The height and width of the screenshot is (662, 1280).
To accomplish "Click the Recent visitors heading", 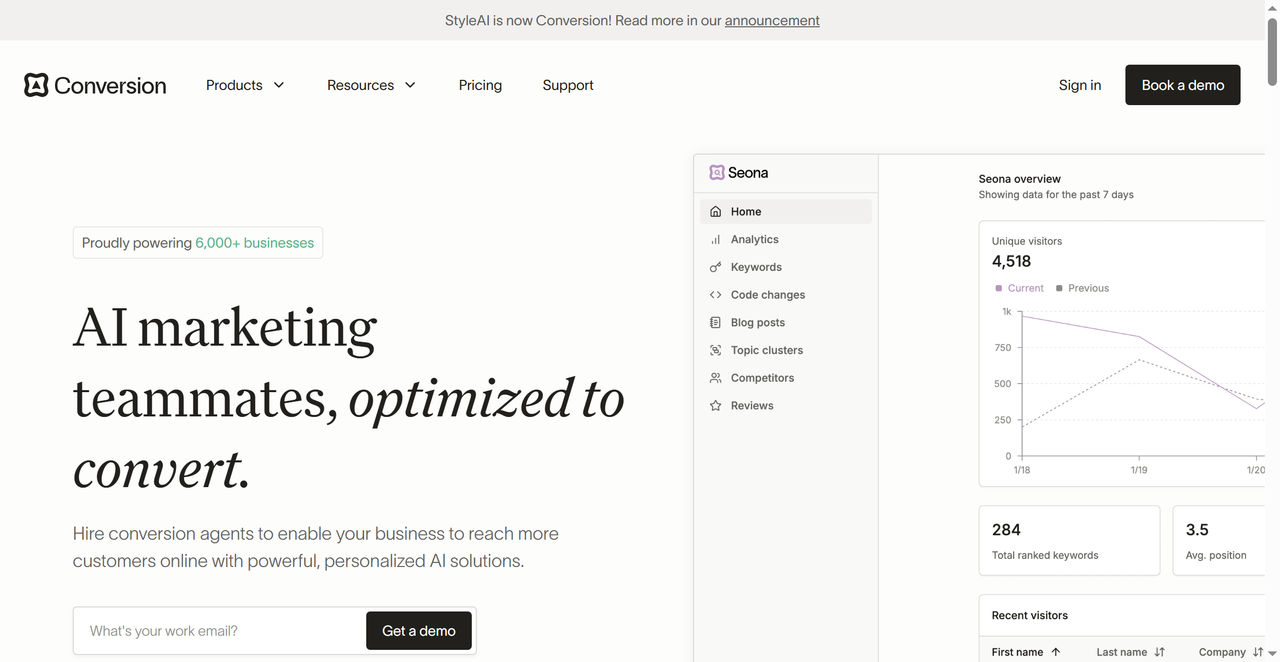I will (1030, 615).
